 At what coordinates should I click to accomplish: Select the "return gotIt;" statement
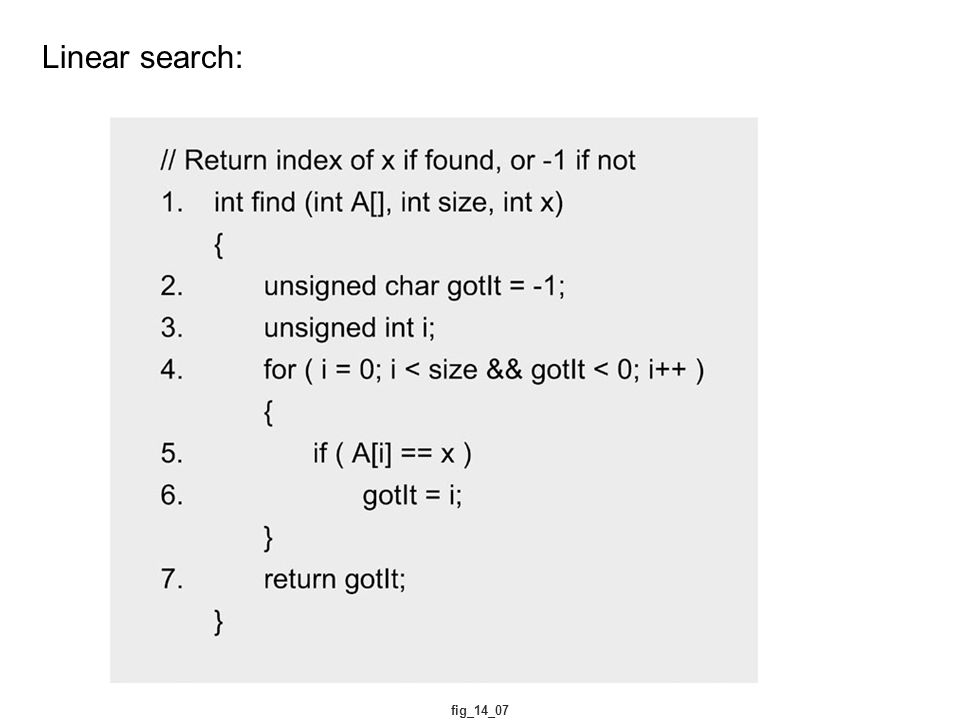pos(335,580)
